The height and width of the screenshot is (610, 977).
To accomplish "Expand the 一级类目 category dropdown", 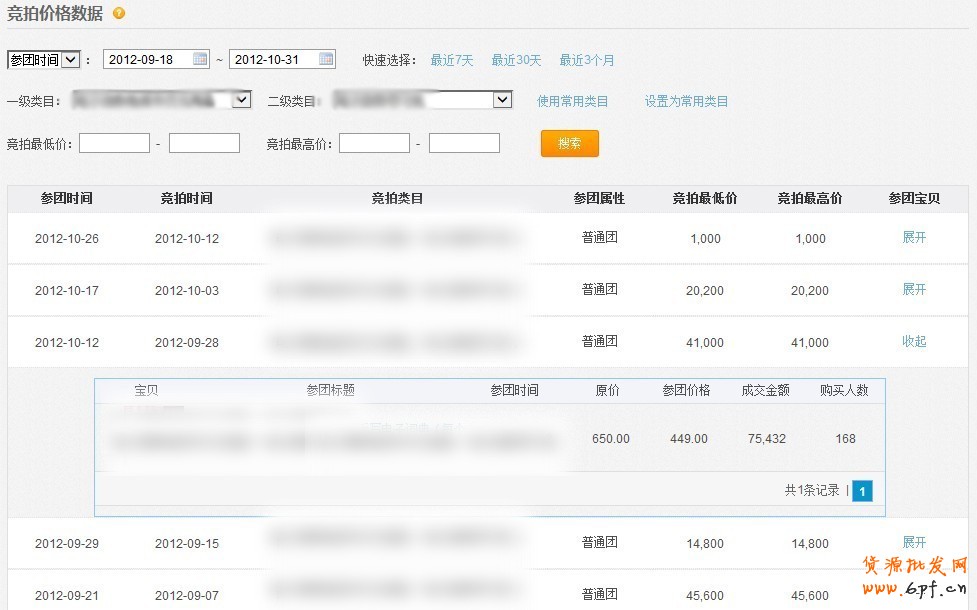I will [241, 100].
